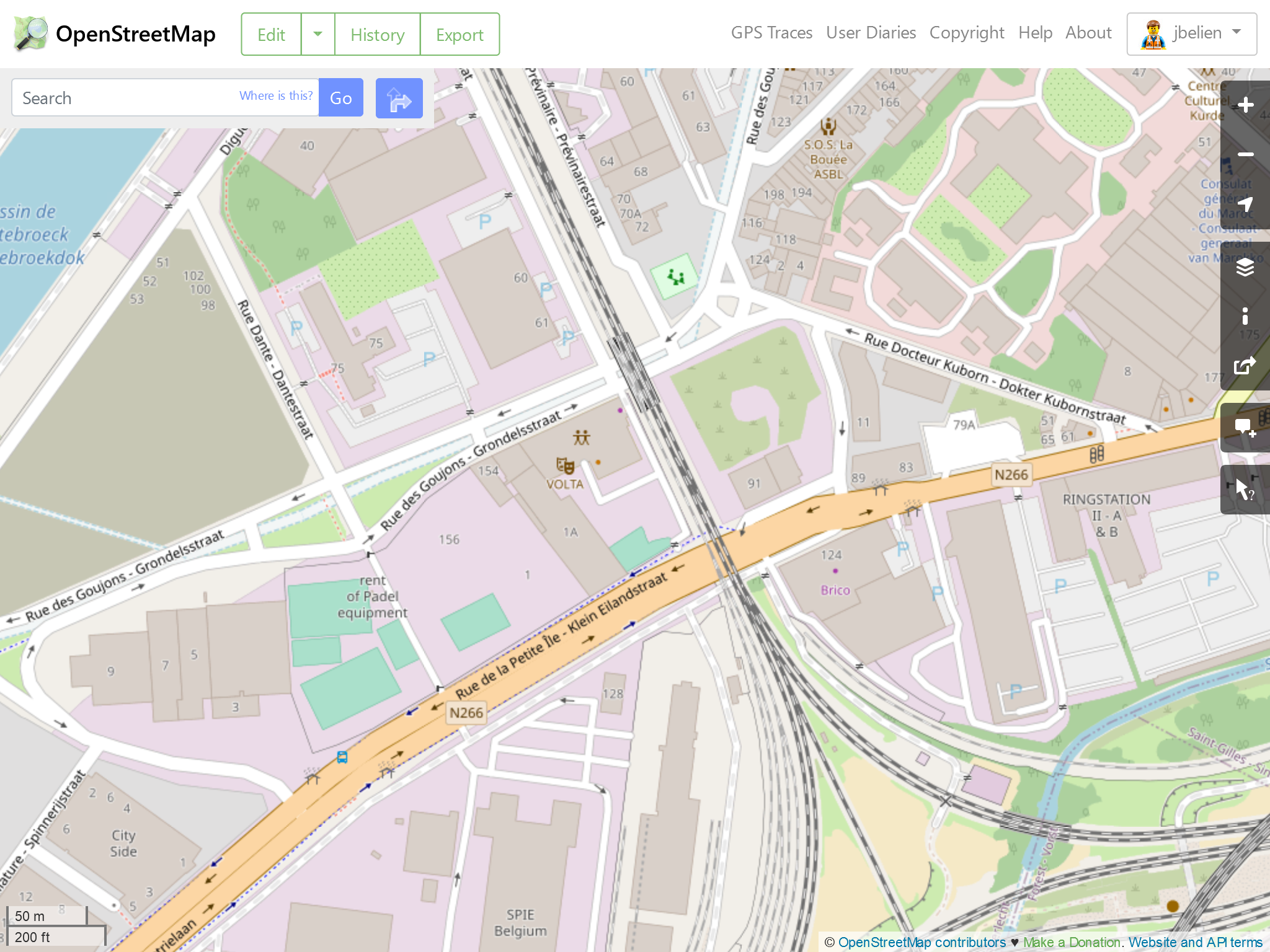Click the zoom in plus button
This screenshot has width=1270, height=952.
[x=1245, y=105]
